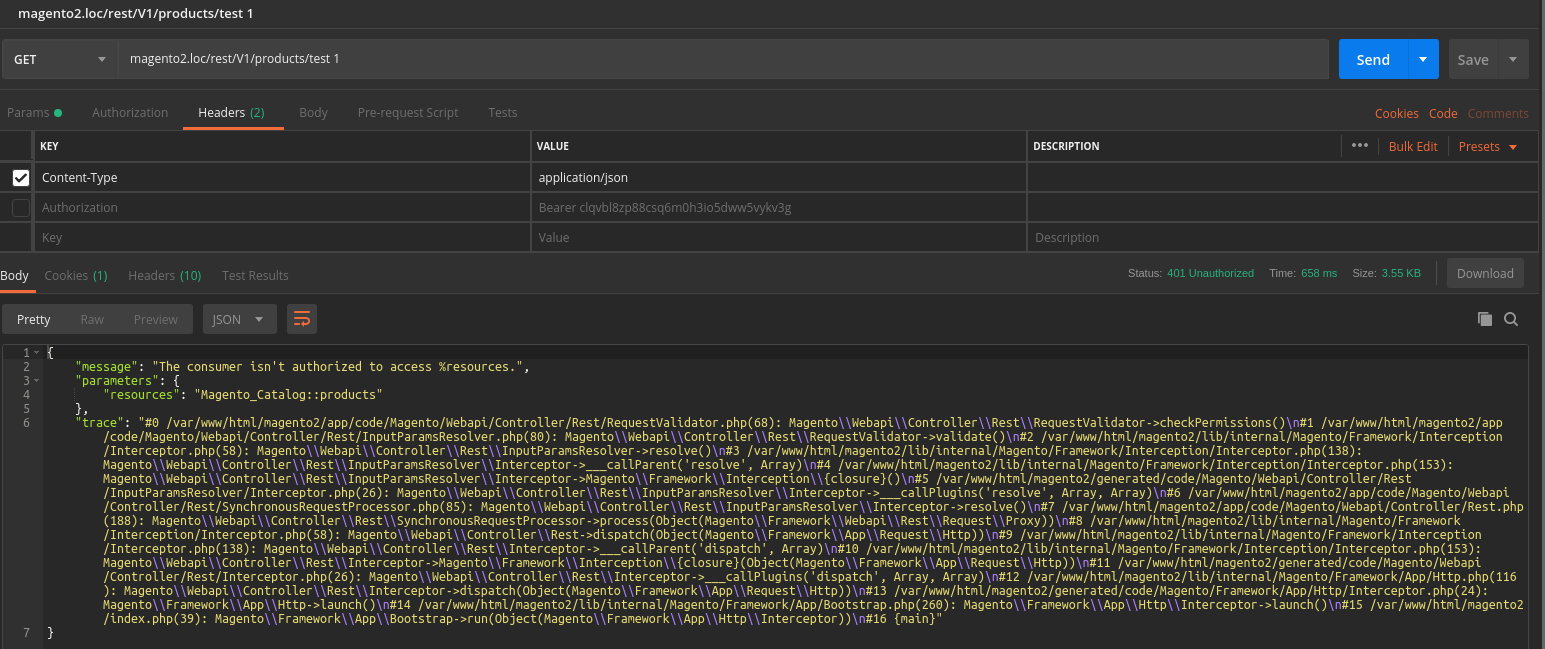Click the 3.55 KB size value
This screenshot has width=1545, height=649.
(1401, 273)
